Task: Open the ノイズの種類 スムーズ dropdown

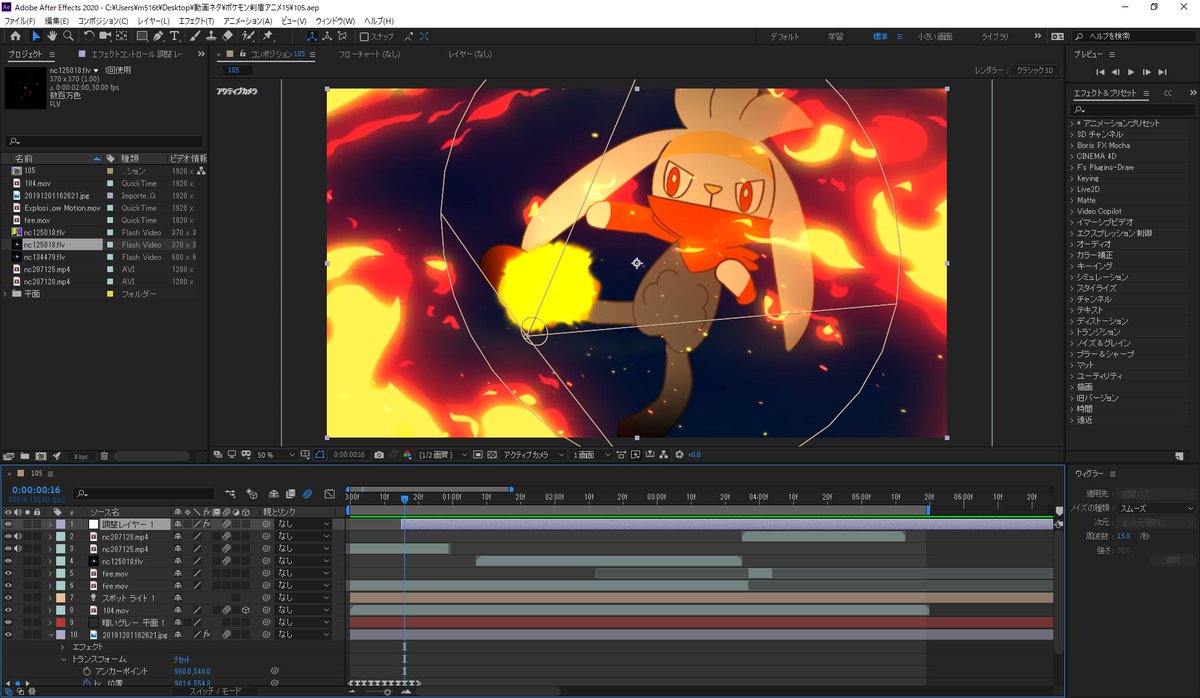Action: (x=1157, y=508)
